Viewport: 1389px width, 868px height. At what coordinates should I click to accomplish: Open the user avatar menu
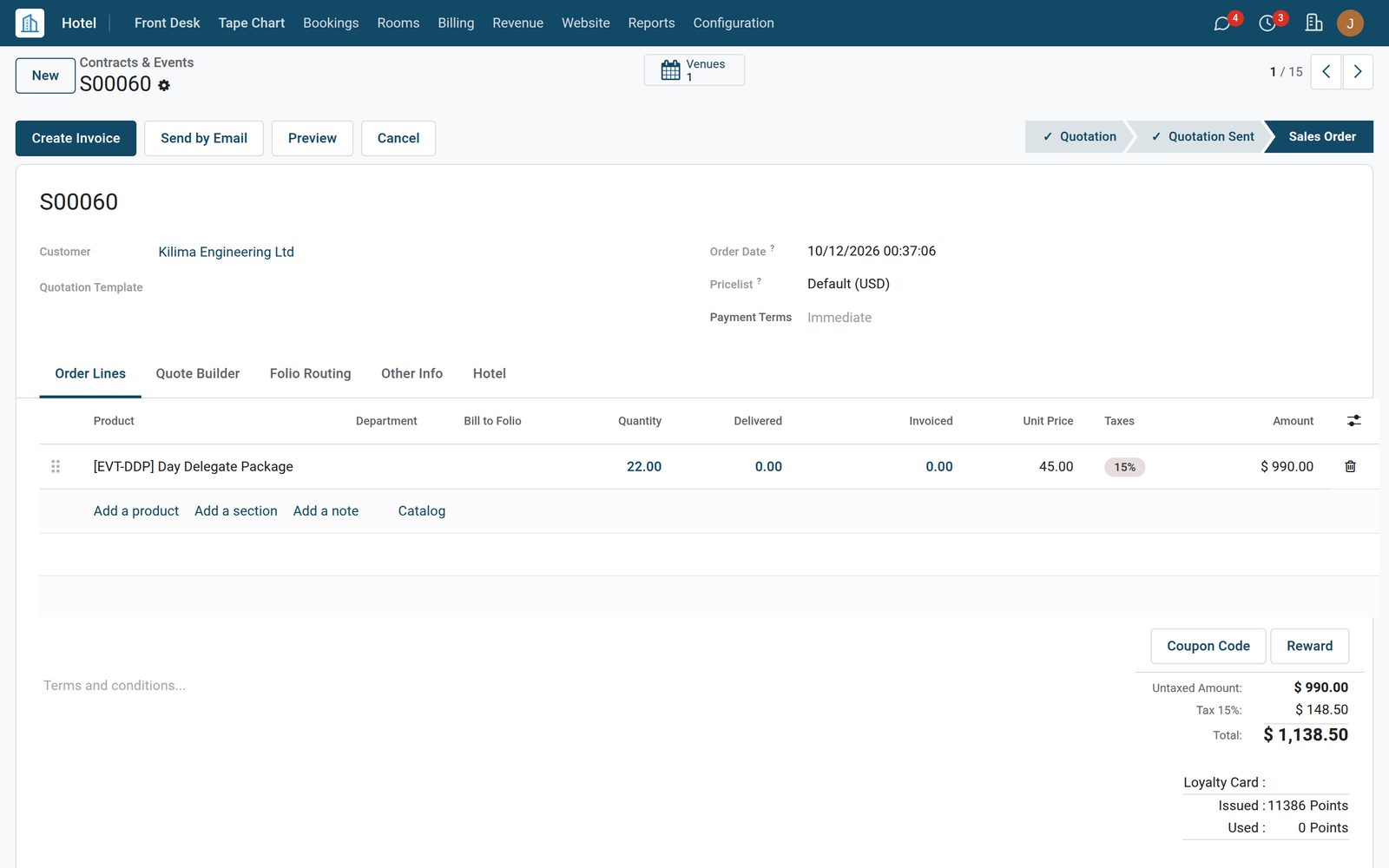1350,23
